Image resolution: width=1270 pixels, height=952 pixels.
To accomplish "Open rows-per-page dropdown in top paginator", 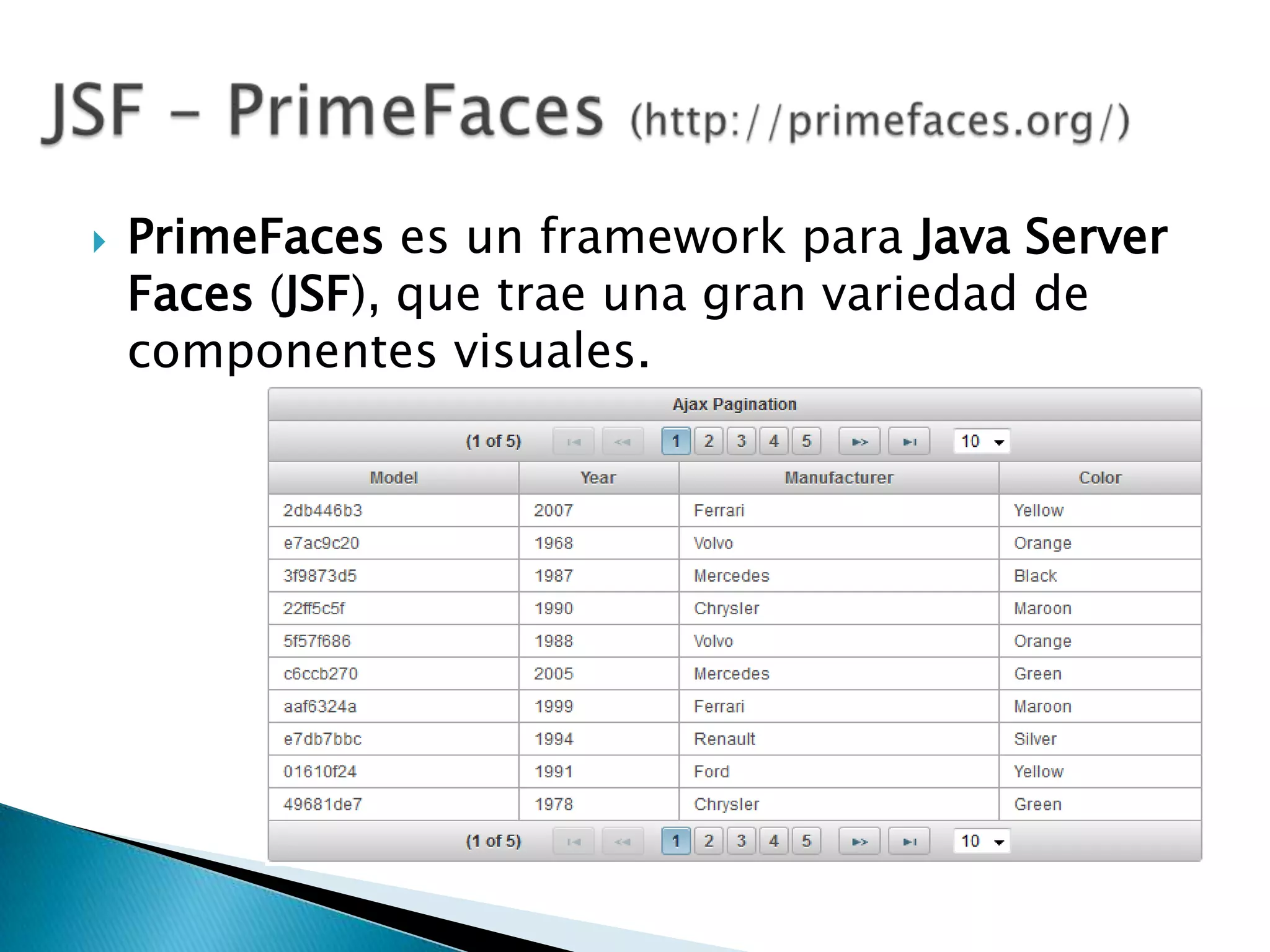I will click(x=982, y=441).
